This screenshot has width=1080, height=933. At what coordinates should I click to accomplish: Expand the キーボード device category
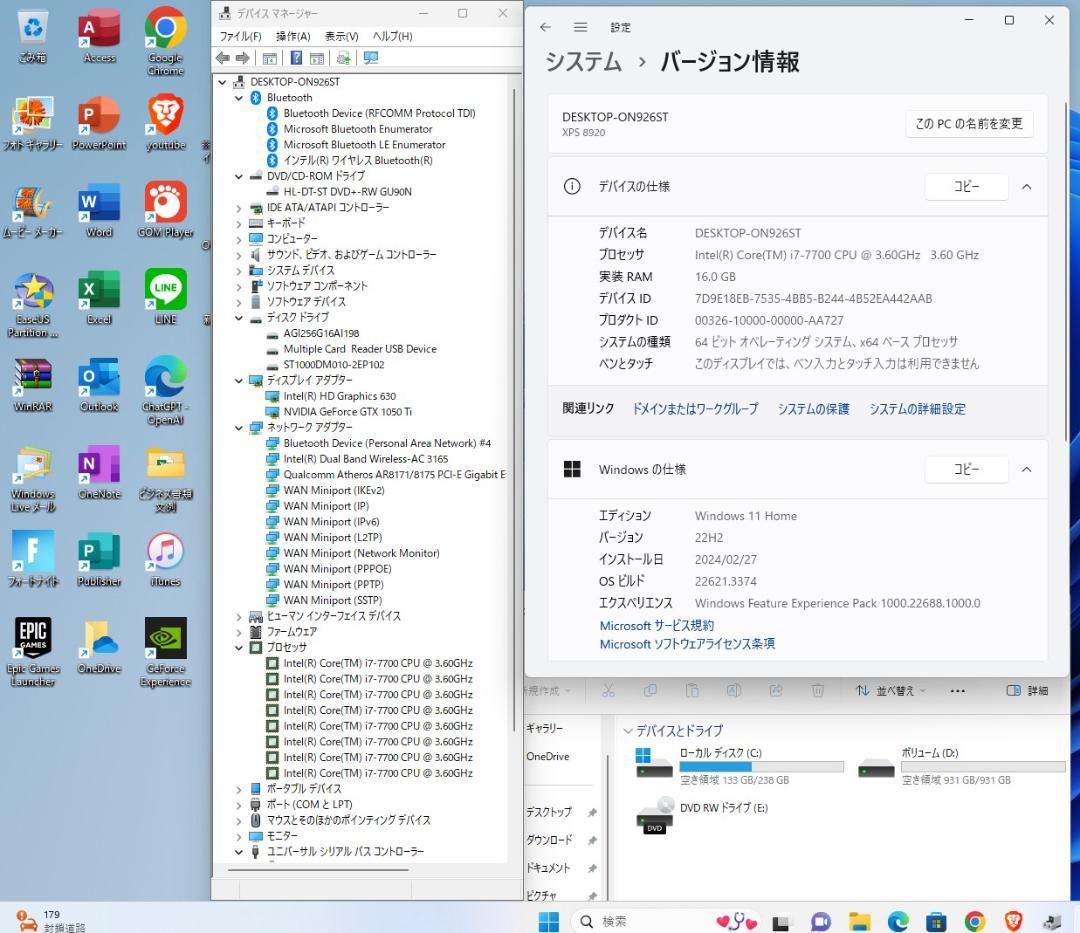tap(239, 223)
